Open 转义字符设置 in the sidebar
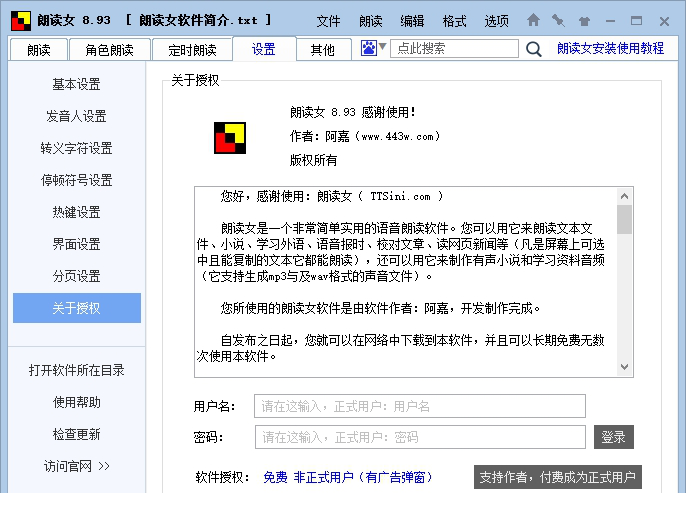 tap(77, 148)
